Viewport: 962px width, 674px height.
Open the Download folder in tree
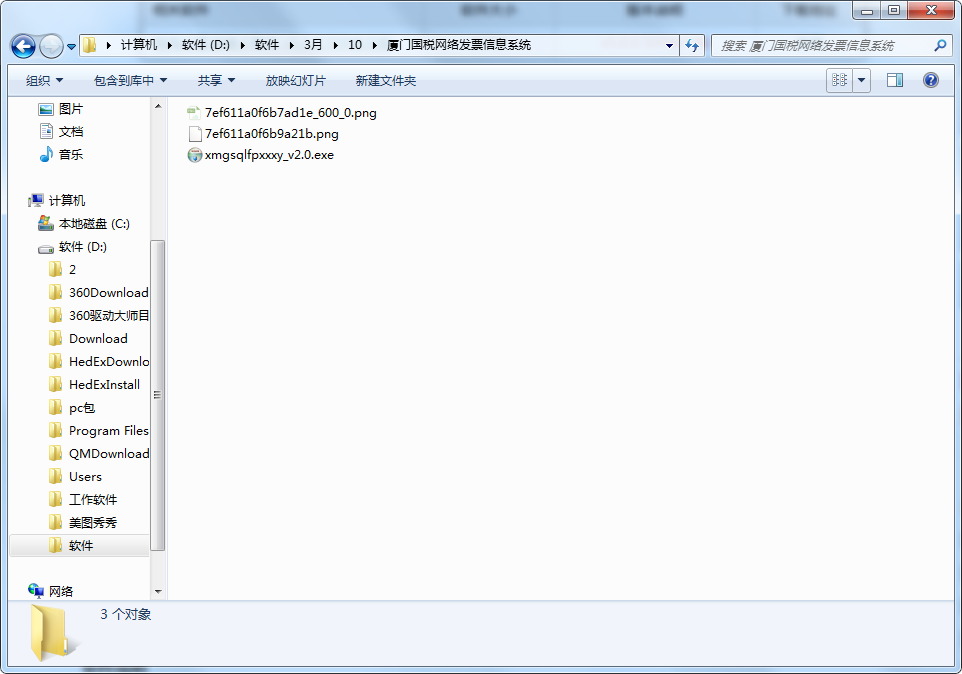(x=98, y=339)
